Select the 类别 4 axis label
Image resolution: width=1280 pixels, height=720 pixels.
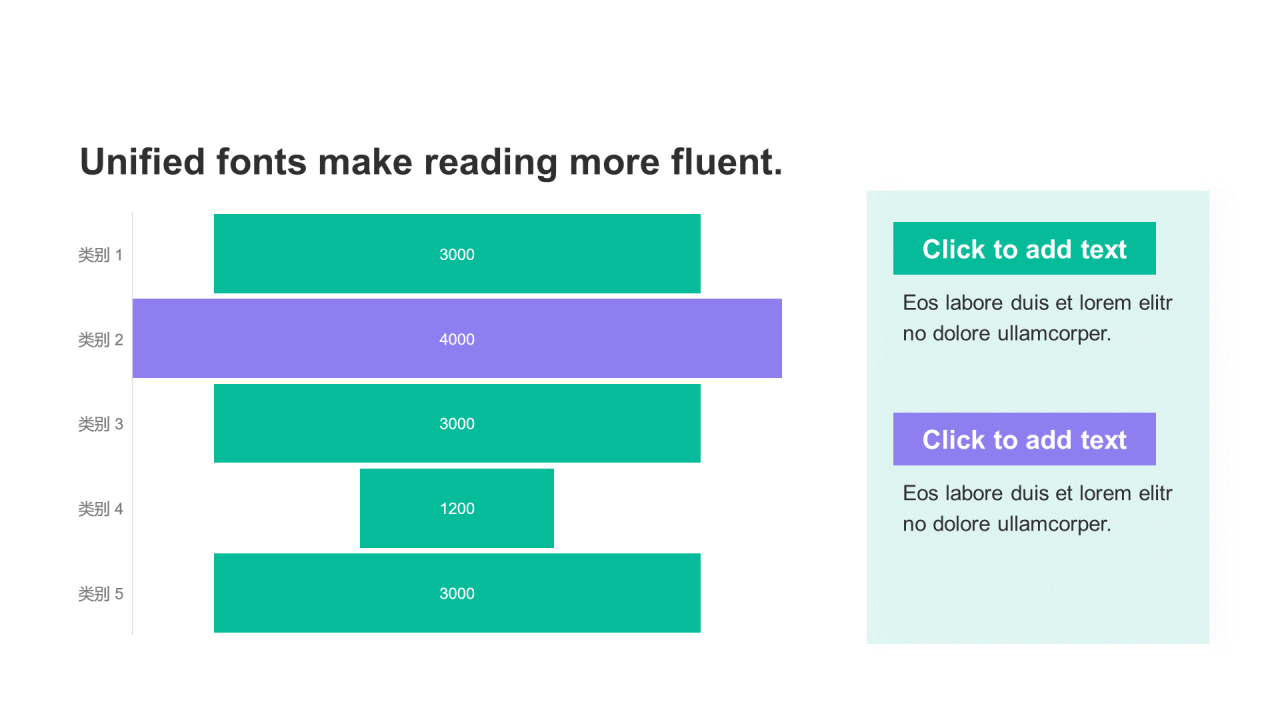[100, 509]
